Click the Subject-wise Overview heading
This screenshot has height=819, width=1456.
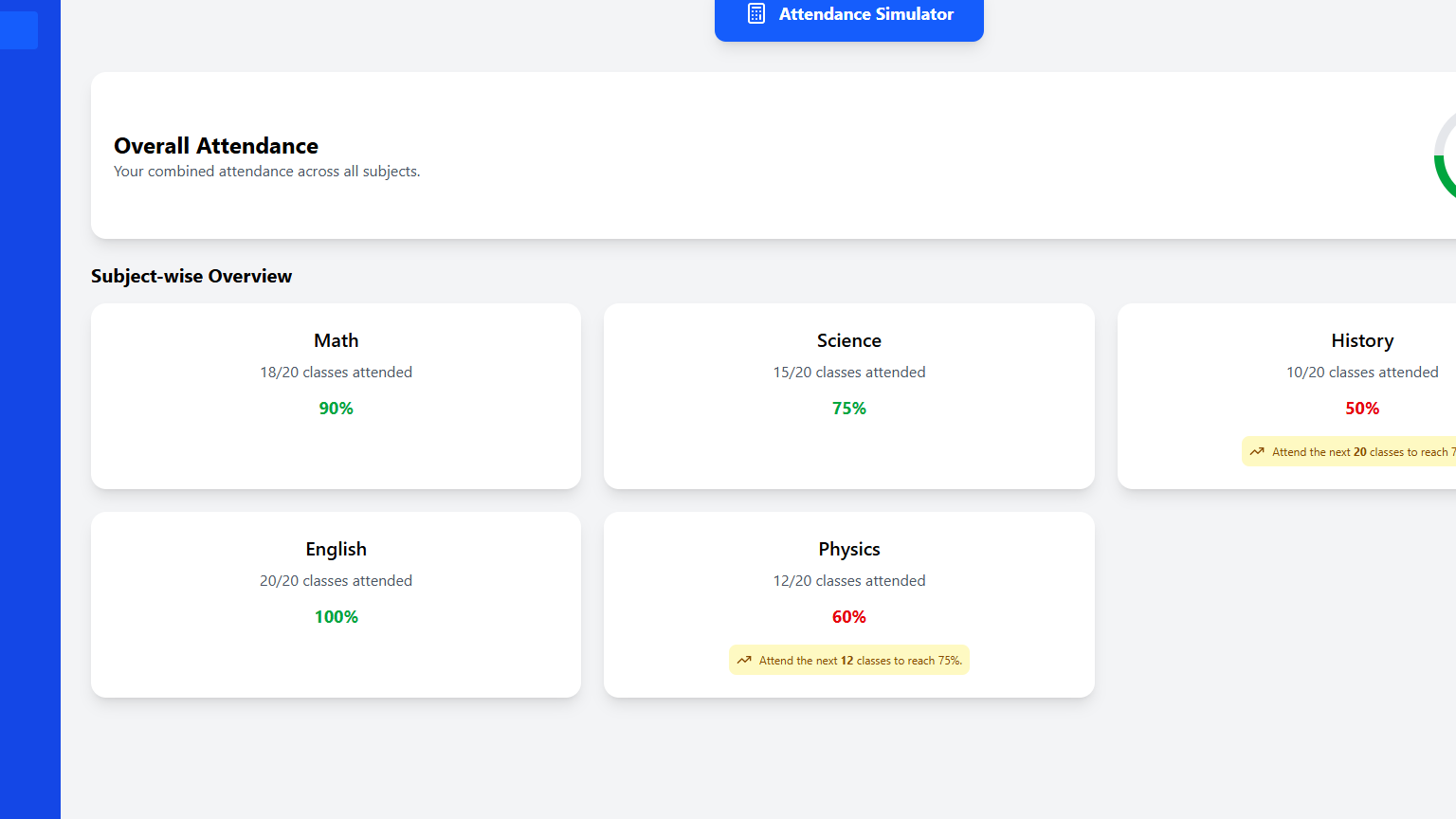click(x=191, y=276)
